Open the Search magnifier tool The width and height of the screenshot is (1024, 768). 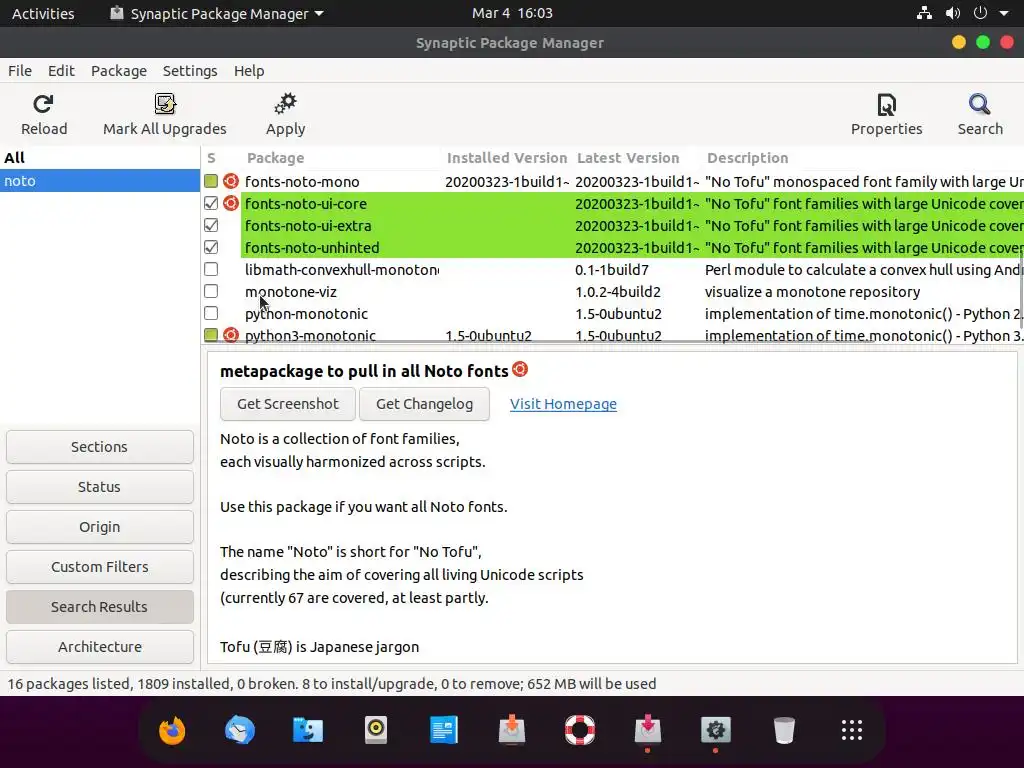tap(980, 104)
